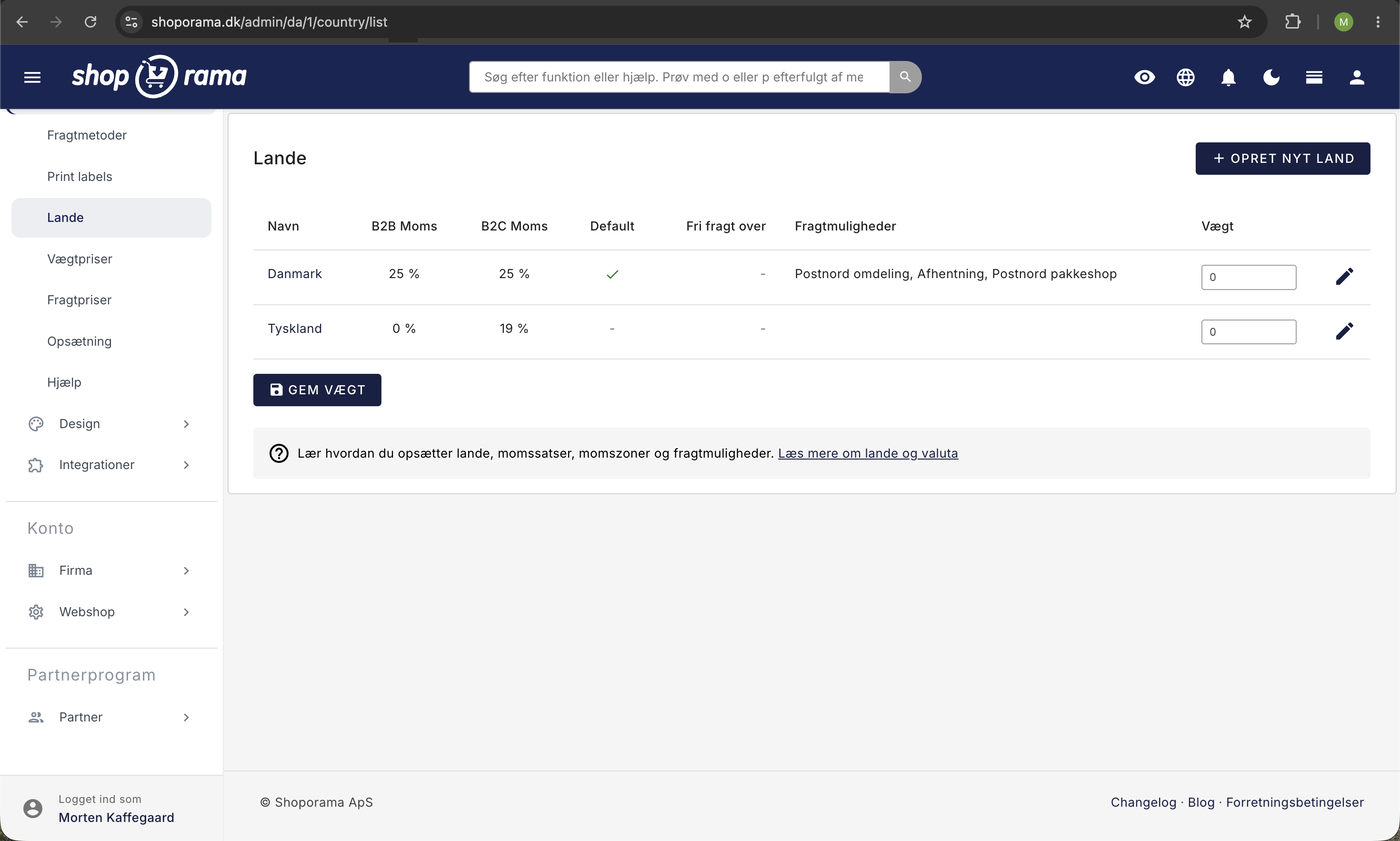
Task: Click the Integrationer puzzle icon
Action: click(x=36, y=465)
